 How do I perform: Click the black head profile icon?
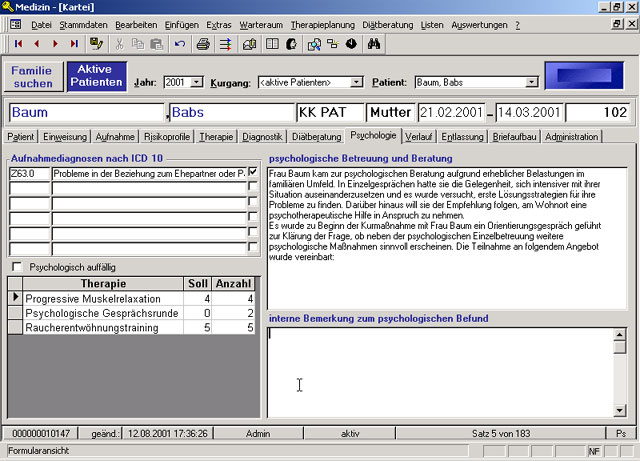291,44
